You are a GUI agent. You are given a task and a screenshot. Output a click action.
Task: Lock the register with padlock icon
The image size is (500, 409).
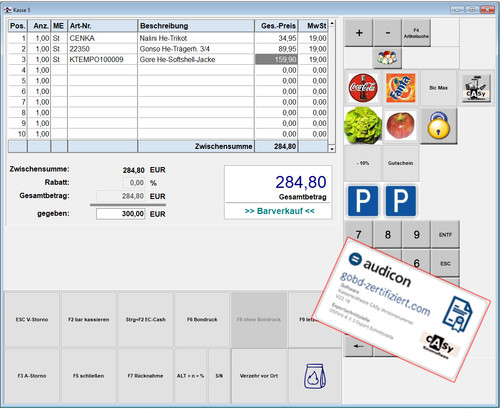[438, 126]
